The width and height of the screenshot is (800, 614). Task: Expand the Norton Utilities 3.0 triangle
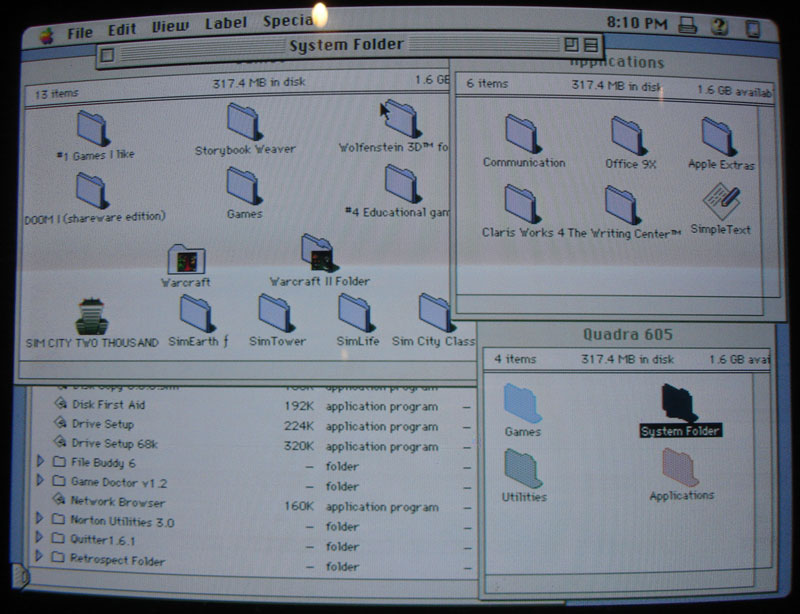coord(39,519)
